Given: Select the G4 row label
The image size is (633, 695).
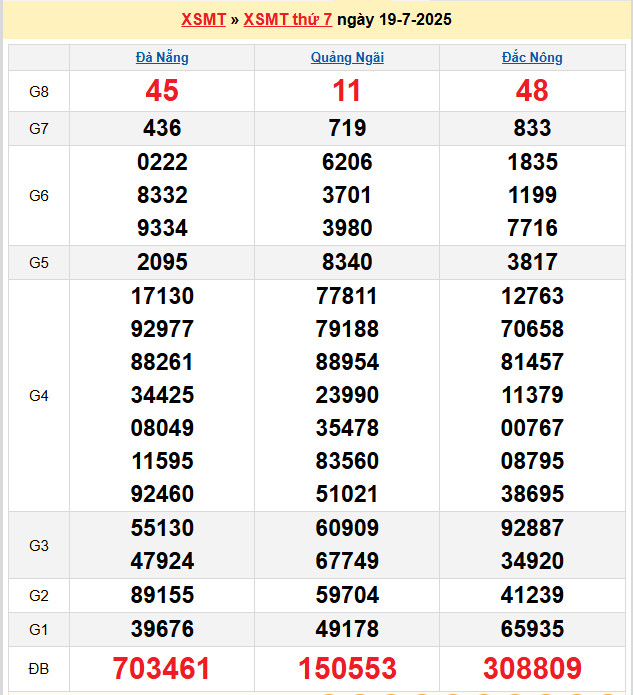Looking at the screenshot, I should pos(39,395).
